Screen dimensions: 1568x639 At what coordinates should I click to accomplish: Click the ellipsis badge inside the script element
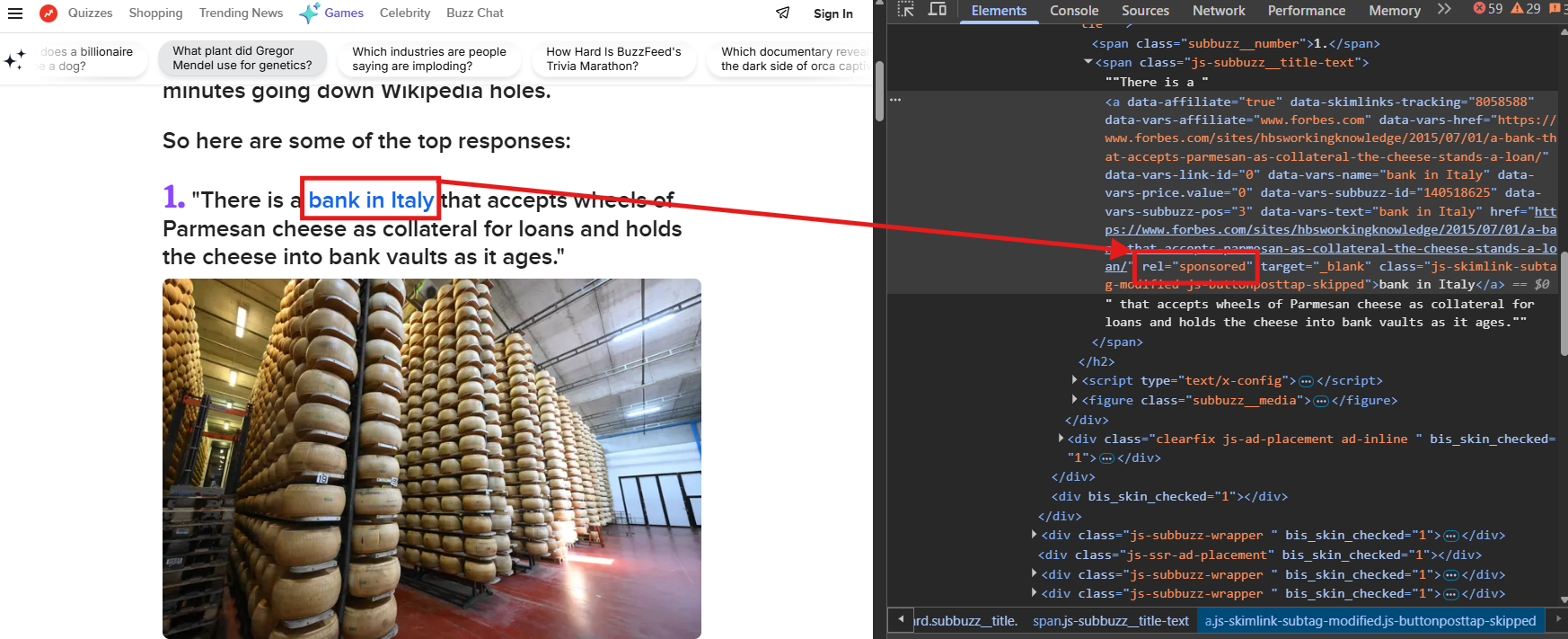1307,381
